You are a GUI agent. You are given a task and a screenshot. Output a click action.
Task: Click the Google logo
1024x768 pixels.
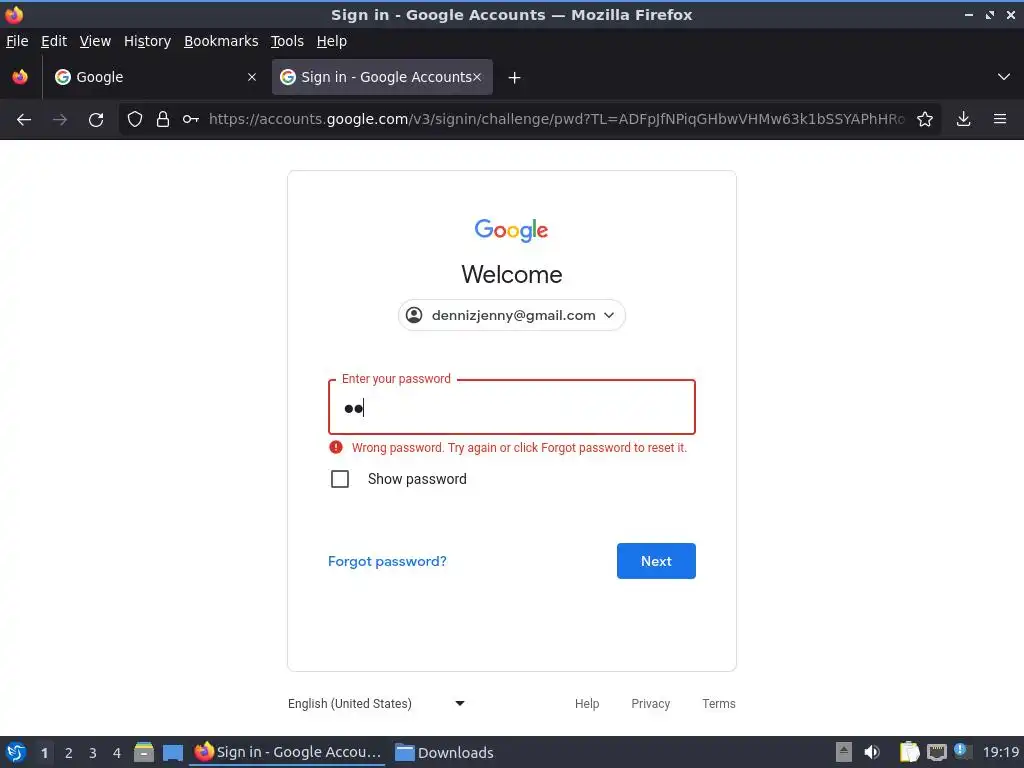click(511, 230)
